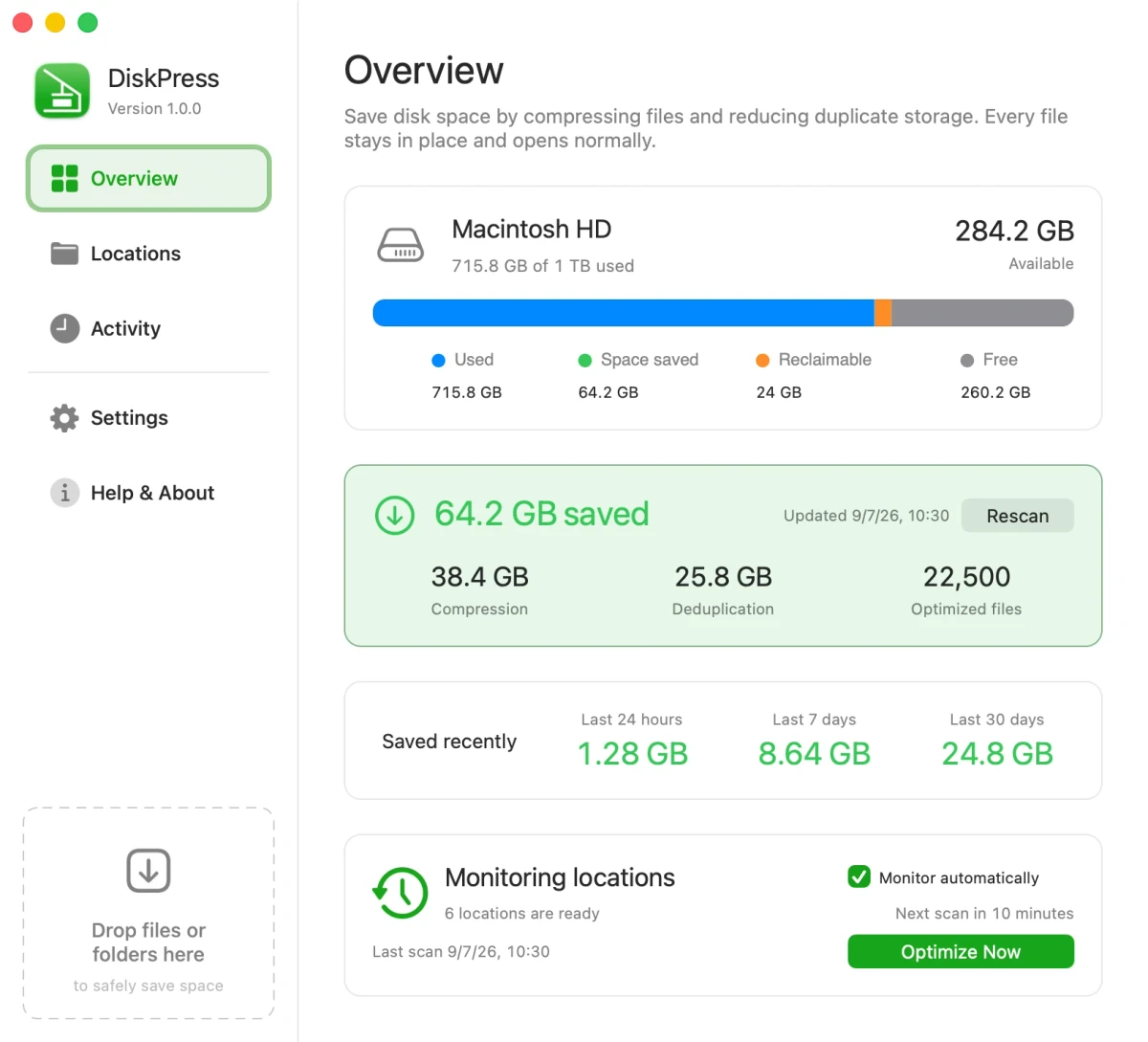Click the Settings gear icon
The image size is (1148, 1042).
(64, 418)
